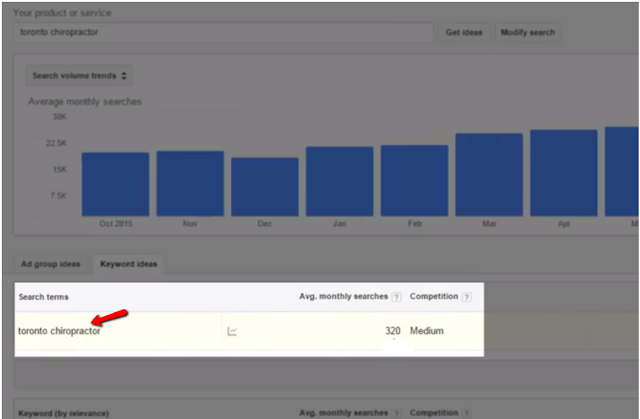640x419 pixels.
Task: Click the 'toronto chiropractor' product search field
Action: click(x=223, y=32)
